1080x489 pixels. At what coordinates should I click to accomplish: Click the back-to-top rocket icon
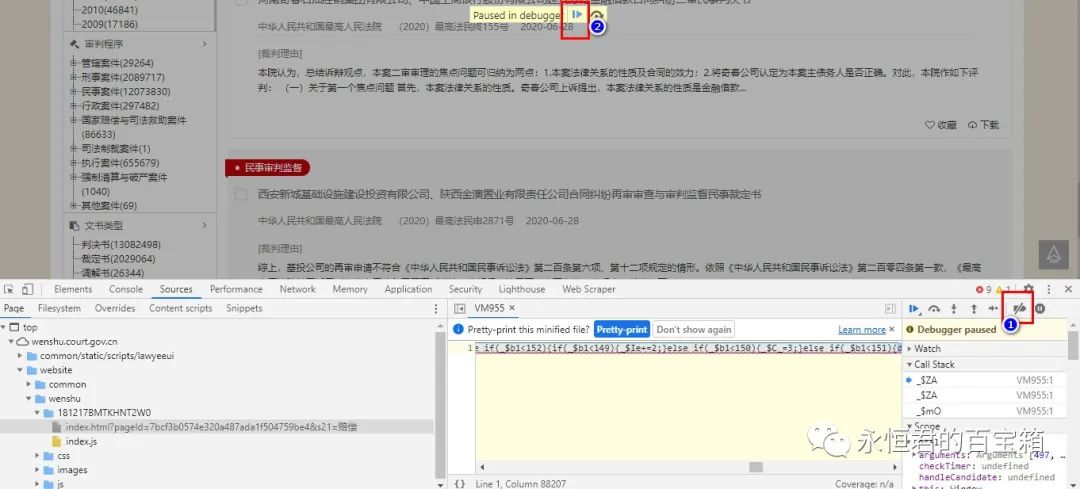[x=1053, y=255]
